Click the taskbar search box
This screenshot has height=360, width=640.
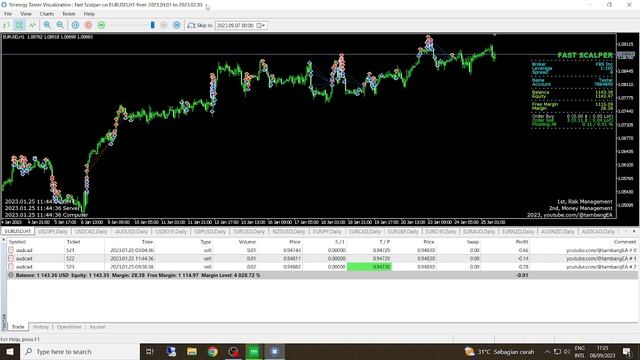(x=80, y=351)
